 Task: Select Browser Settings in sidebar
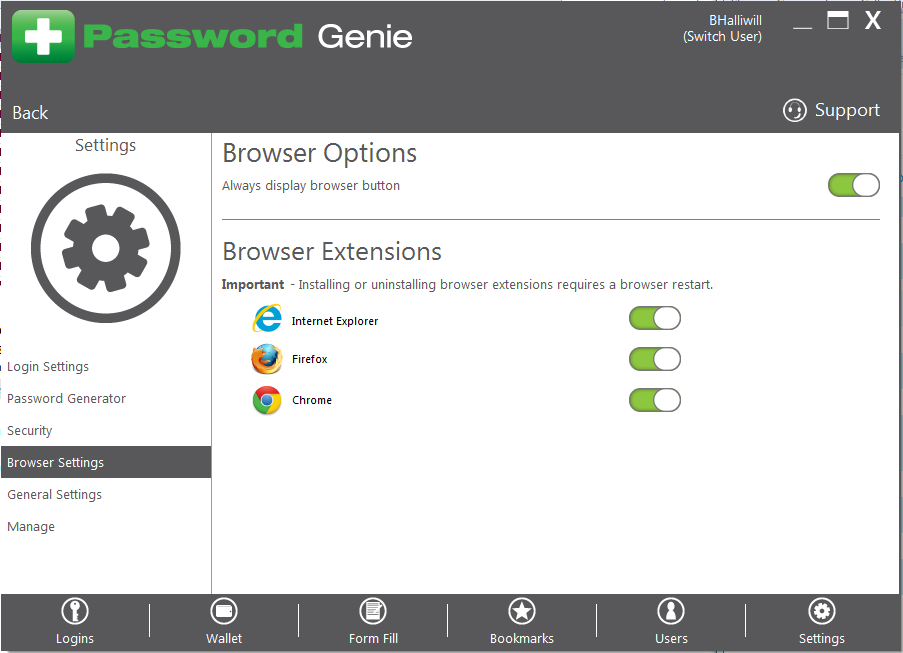click(106, 462)
